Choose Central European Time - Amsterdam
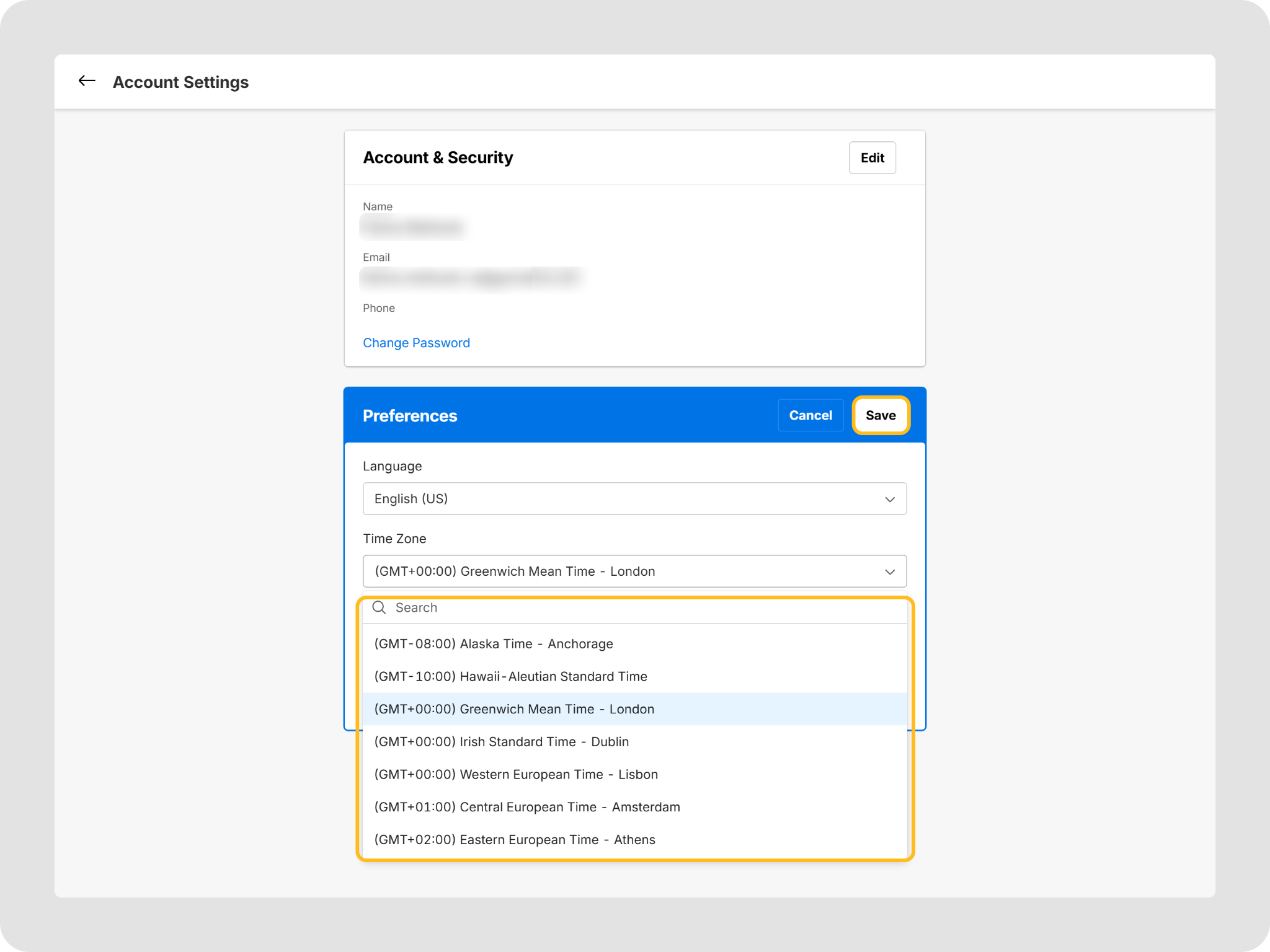The image size is (1270, 952). [527, 807]
